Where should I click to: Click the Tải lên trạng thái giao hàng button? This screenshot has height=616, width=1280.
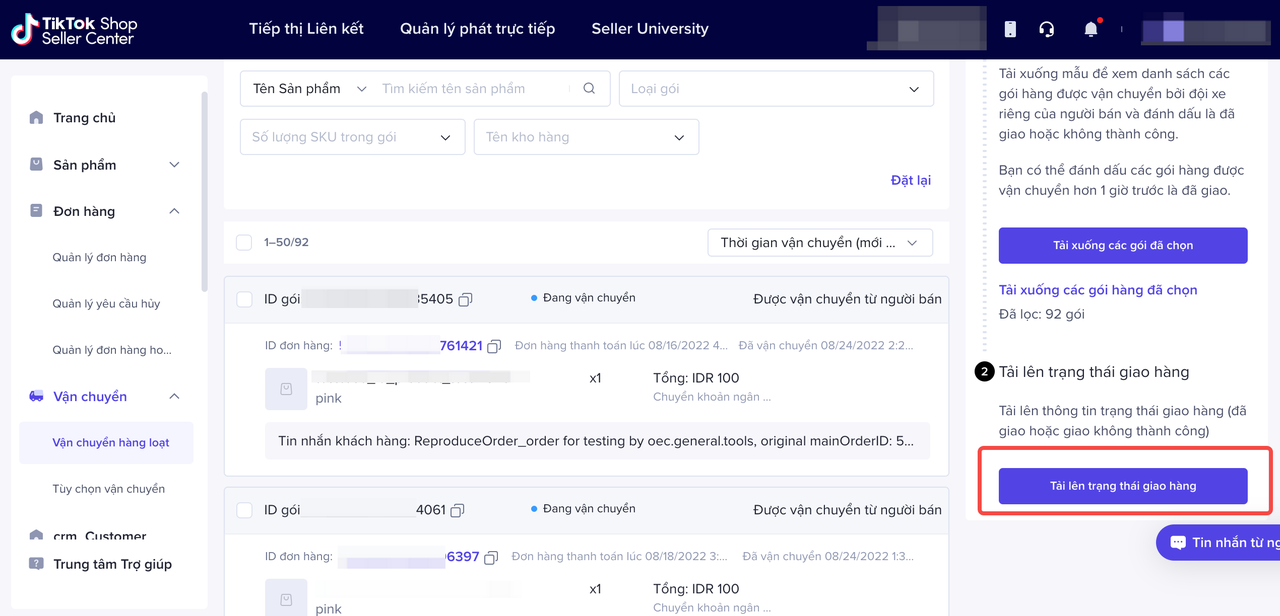[1122, 486]
